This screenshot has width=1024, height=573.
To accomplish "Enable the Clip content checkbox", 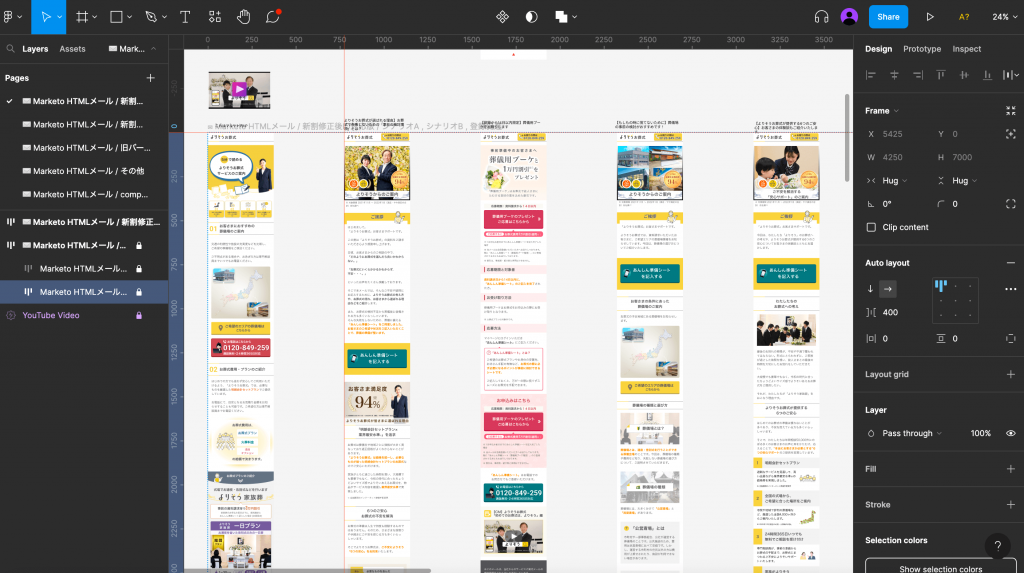I will pos(872,227).
